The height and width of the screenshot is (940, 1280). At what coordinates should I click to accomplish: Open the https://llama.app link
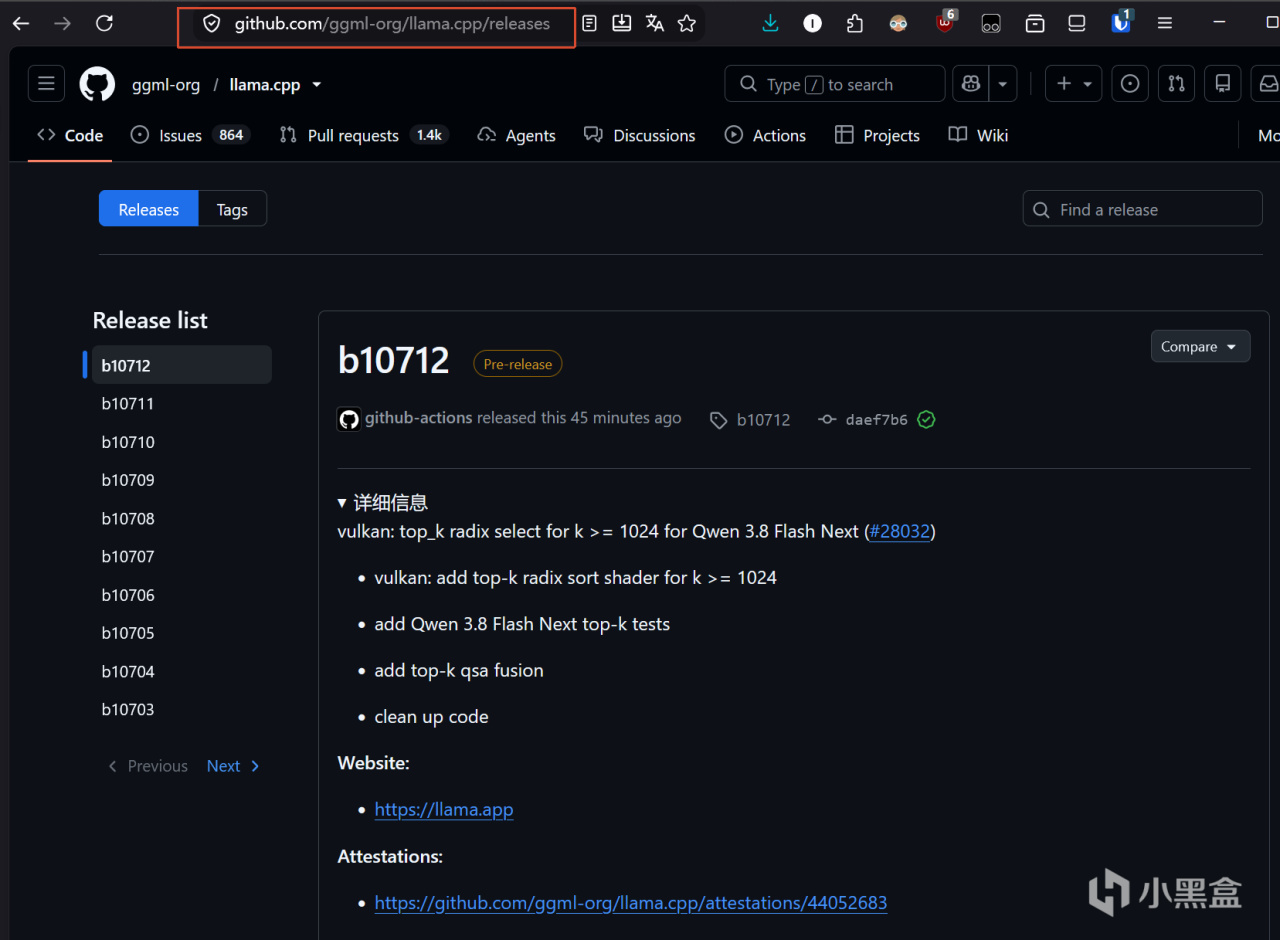[444, 809]
